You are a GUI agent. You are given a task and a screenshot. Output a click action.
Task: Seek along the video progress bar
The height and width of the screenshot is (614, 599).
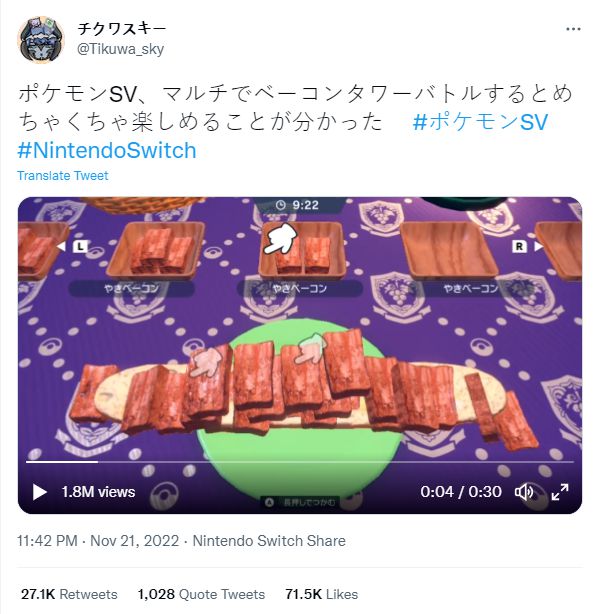(x=300, y=462)
